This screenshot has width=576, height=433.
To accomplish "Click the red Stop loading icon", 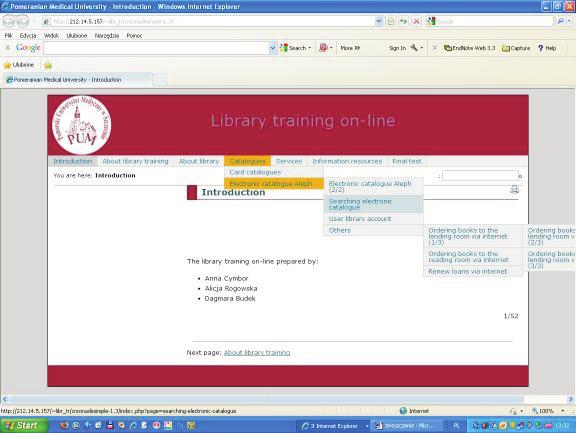I will pos(416,21).
